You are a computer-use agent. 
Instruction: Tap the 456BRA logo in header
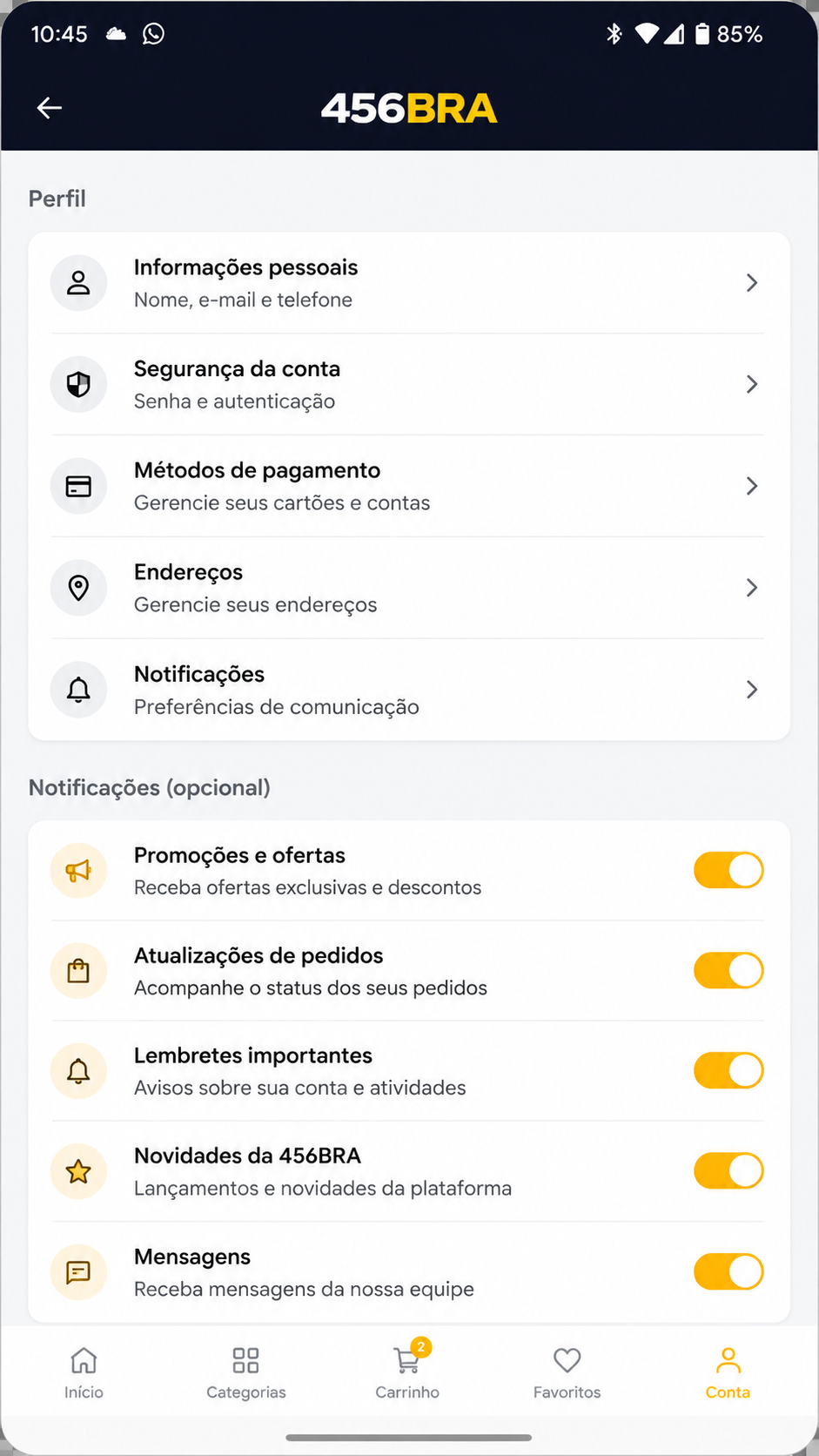click(409, 109)
